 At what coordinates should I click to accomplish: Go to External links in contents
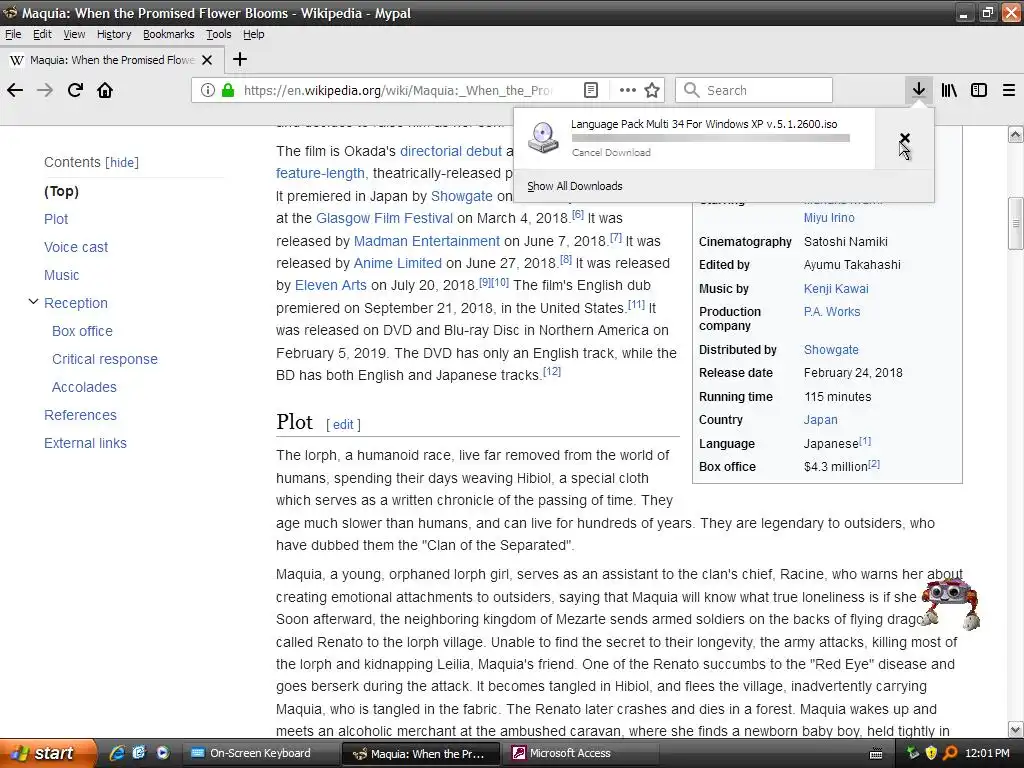click(86, 443)
